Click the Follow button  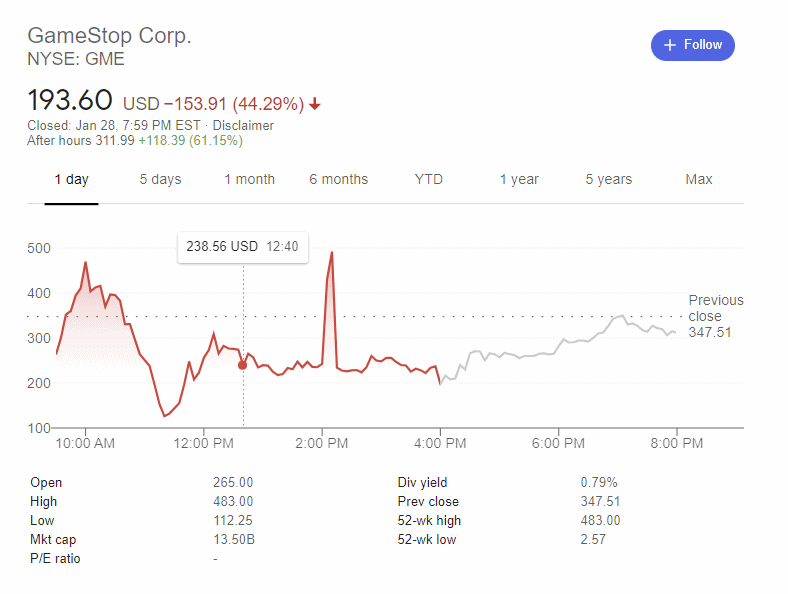pos(693,45)
